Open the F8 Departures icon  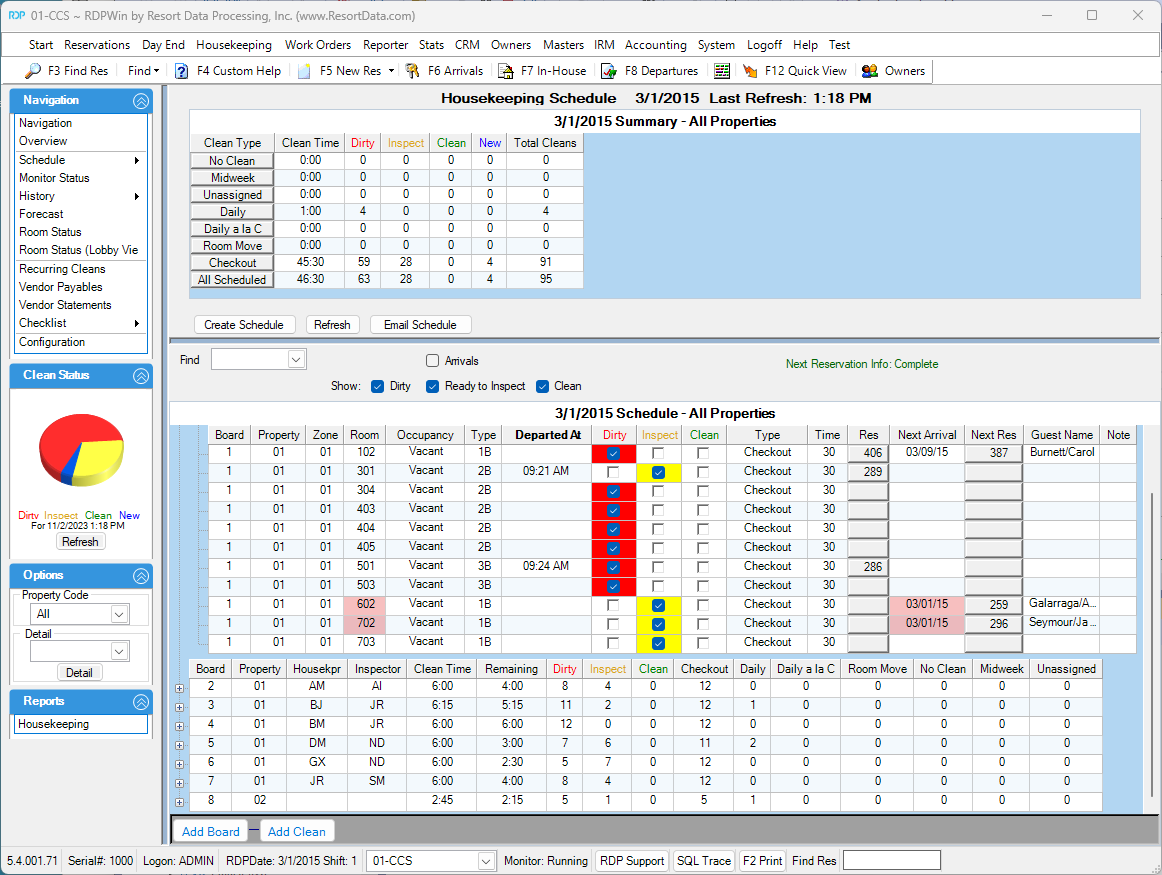tap(609, 71)
